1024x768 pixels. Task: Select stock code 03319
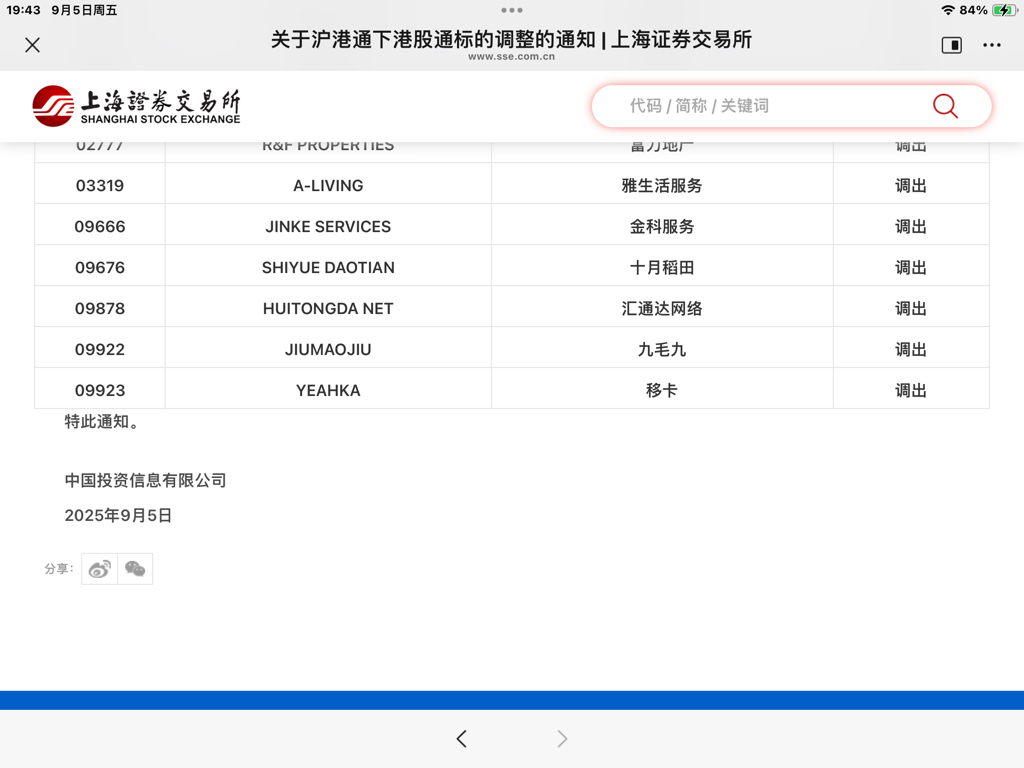(x=100, y=185)
